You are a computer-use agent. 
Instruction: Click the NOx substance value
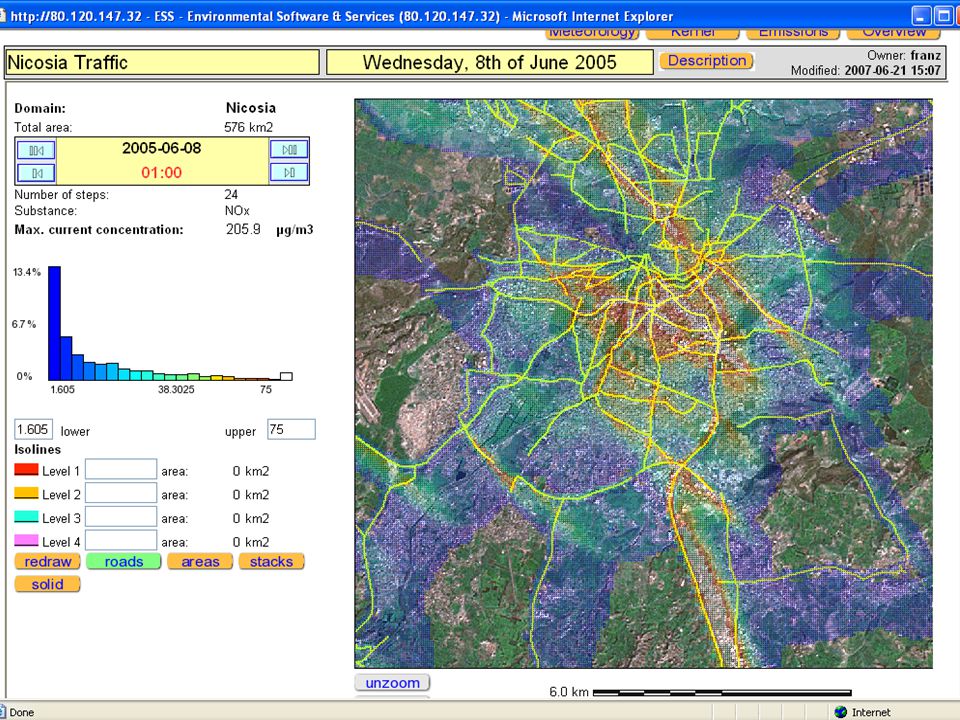click(x=237, y=211)
